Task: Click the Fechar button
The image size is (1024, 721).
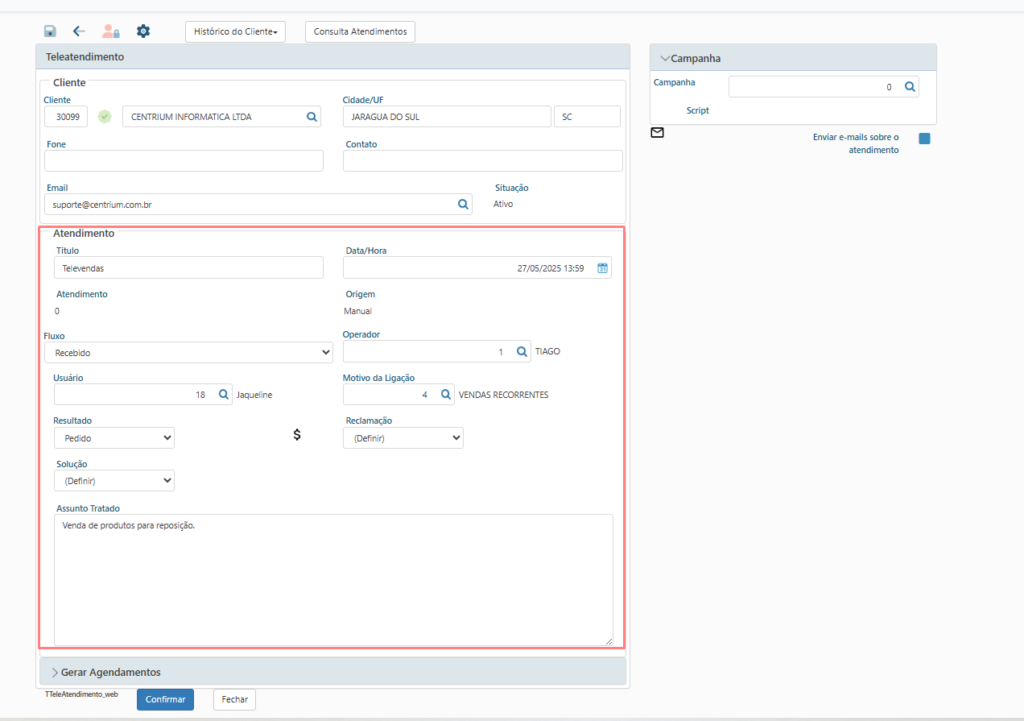Action: 234,699
